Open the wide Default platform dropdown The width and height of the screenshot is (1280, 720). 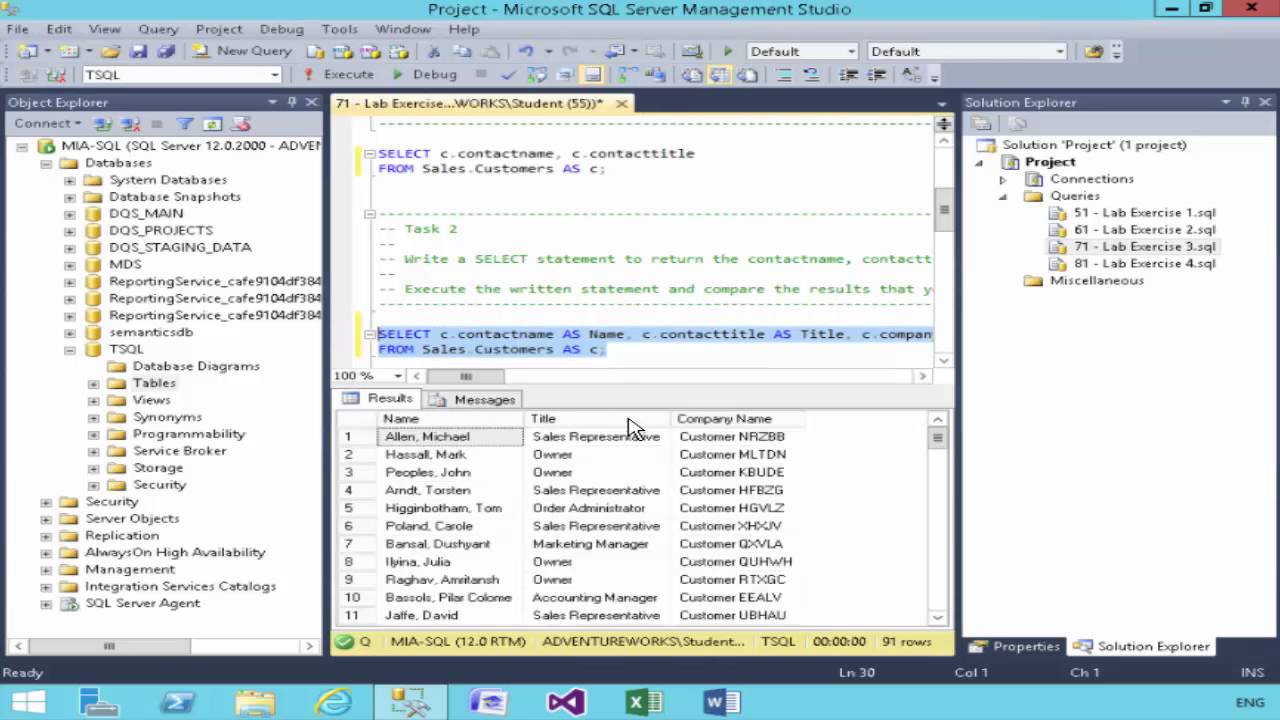(x=1060, y=51)
